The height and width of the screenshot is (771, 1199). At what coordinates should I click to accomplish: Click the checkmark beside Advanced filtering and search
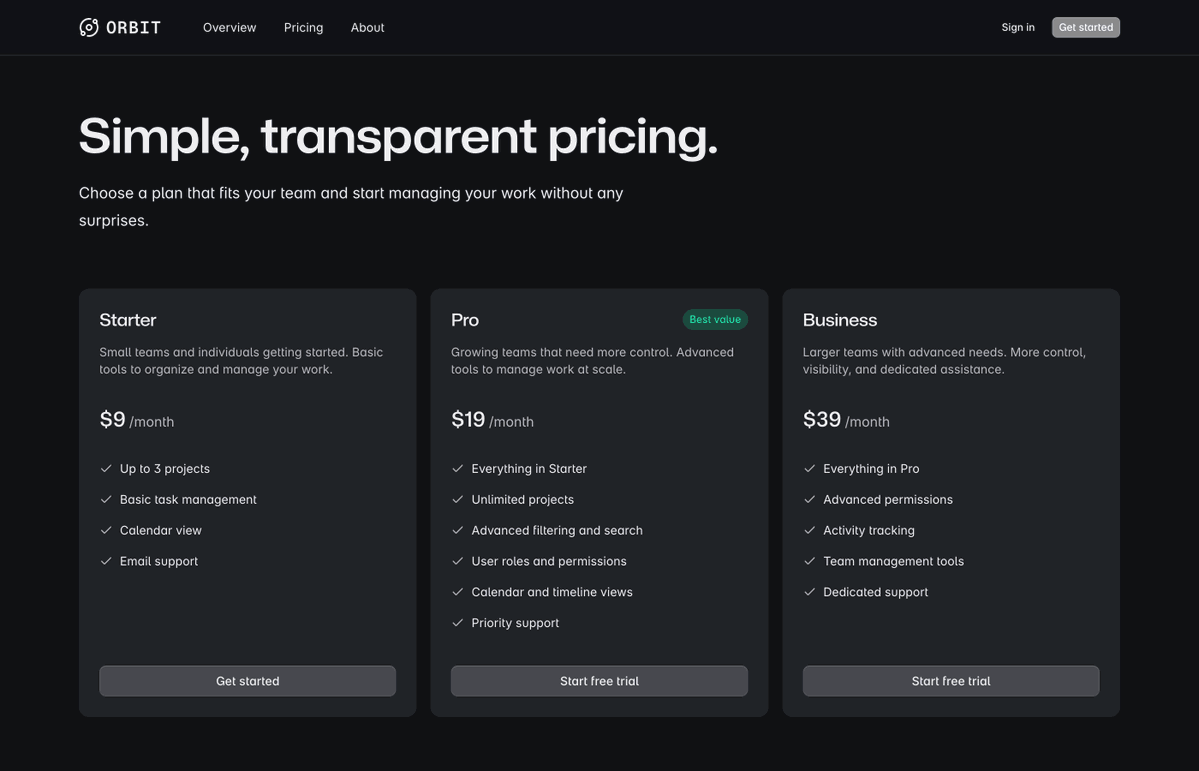click(x=458, y=530)
